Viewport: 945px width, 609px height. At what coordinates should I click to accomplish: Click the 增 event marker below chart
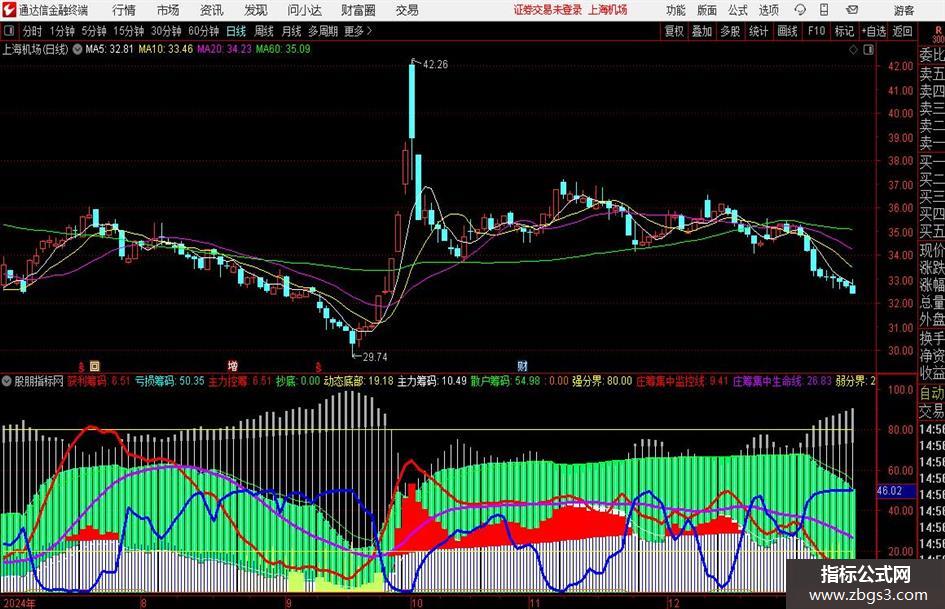point(233,365)
